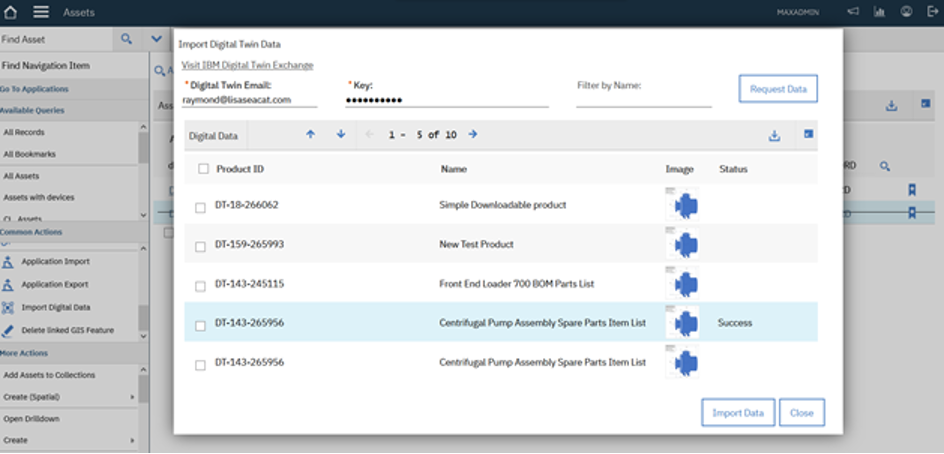Screen dimensions: 944x454
Task: Click the bookmark icon in the highlighted asset row
Action: (x=912, y=213)
